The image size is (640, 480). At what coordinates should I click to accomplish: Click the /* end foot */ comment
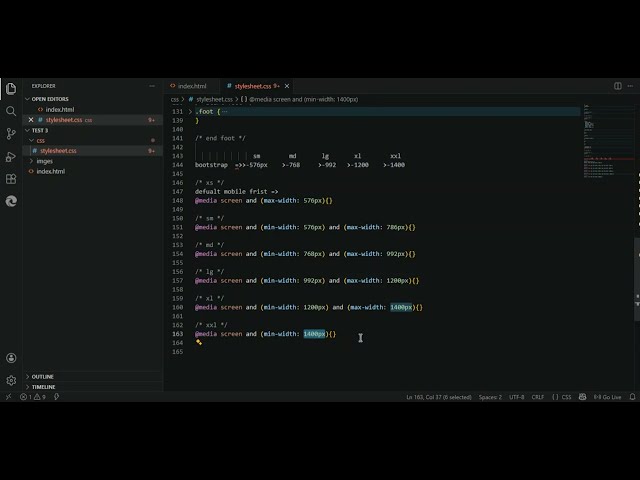click(220, 138)
